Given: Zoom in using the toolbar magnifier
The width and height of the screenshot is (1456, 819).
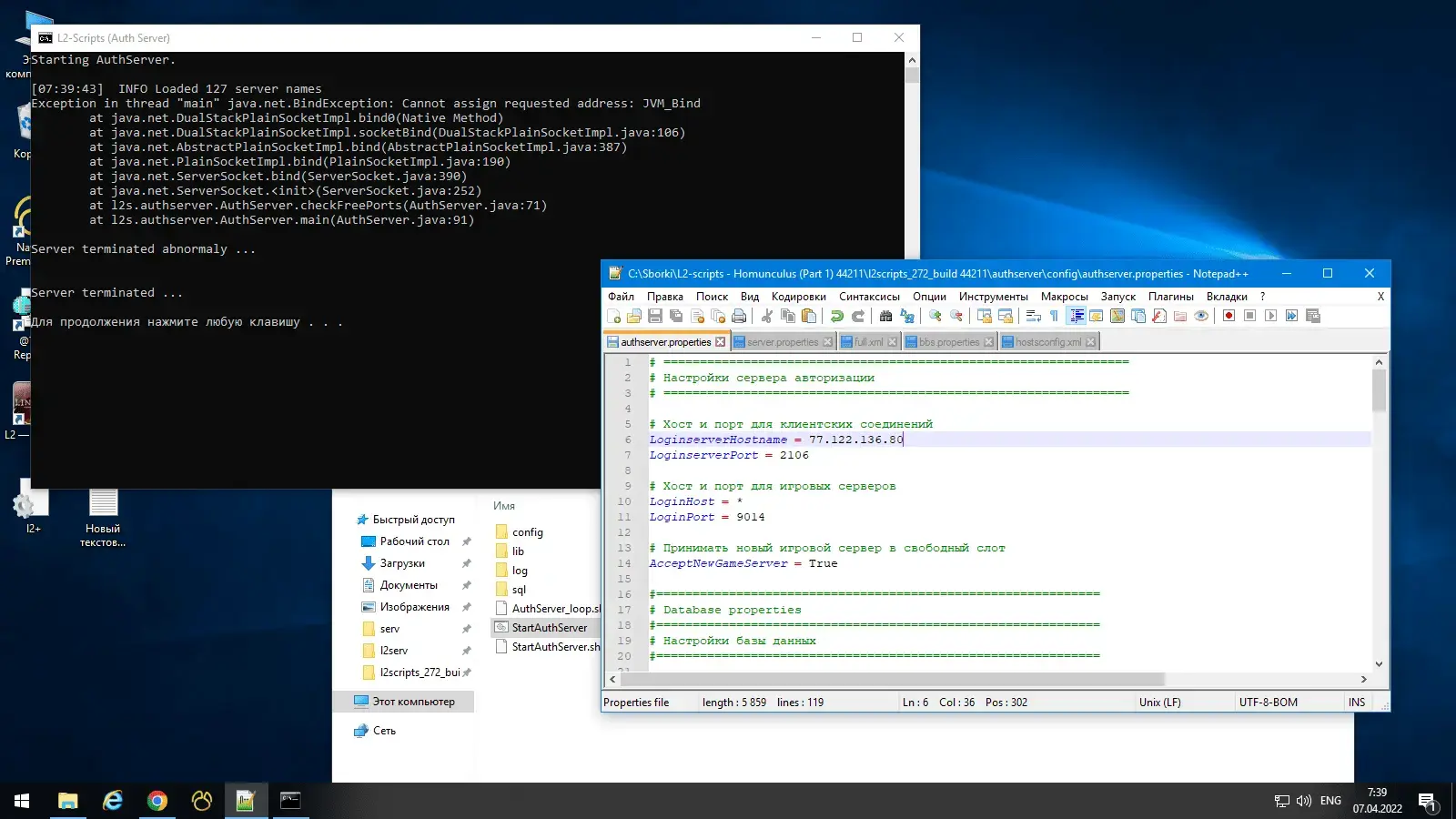Looking at the screenshot, I should coord(935,316).
